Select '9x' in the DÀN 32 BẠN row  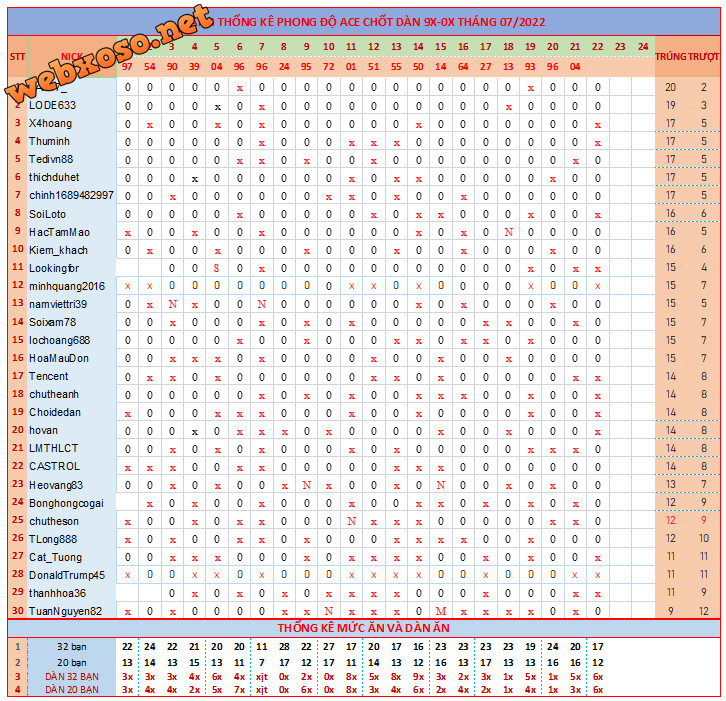pos(418,676)
